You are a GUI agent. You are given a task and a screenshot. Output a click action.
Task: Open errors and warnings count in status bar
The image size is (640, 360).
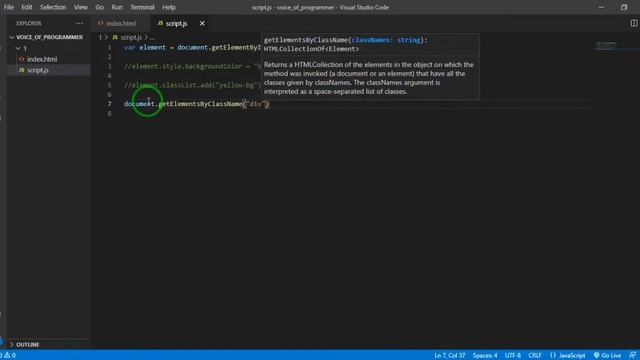9,355
